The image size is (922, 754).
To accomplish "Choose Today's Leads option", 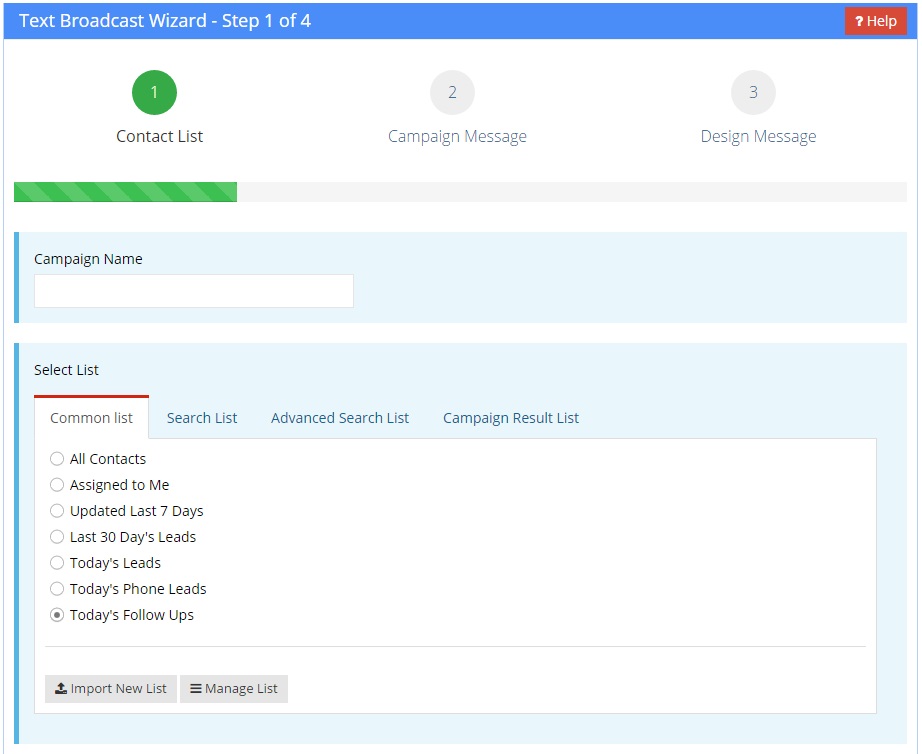I will pyautogui.click(x=57, y=562).
